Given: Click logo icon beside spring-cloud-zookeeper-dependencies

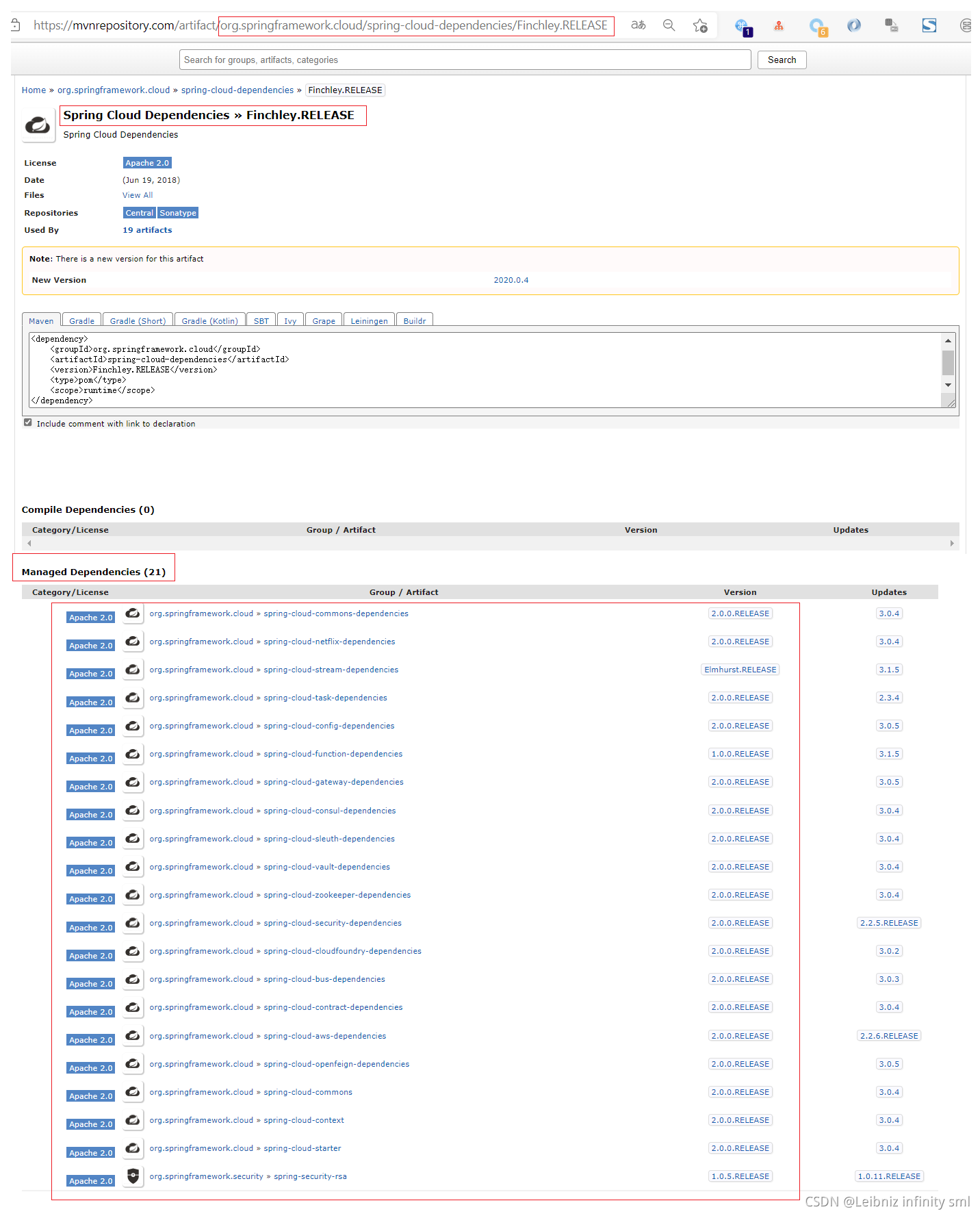Looking at the screenshot, I should tap(133, 895).
